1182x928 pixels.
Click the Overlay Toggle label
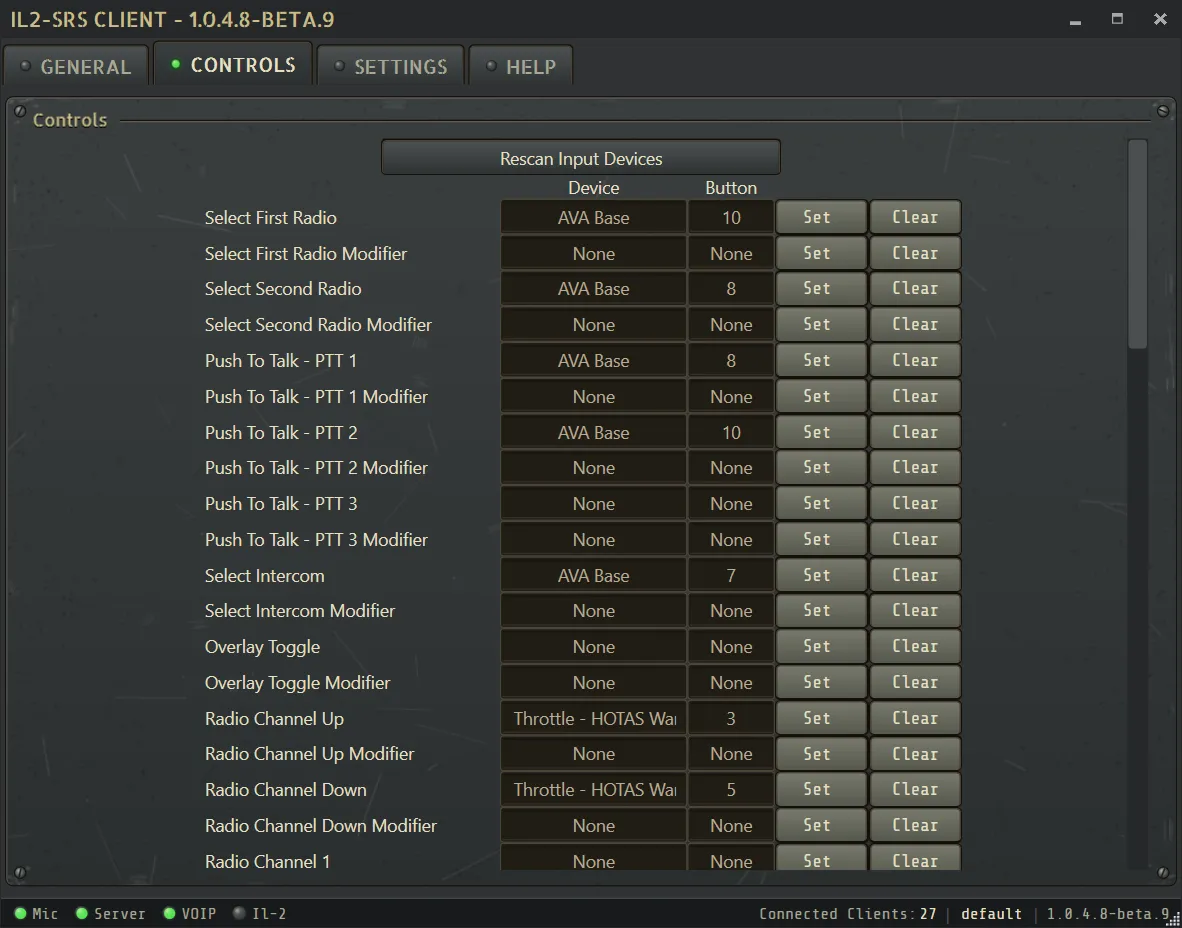click(x=262, y=648)
